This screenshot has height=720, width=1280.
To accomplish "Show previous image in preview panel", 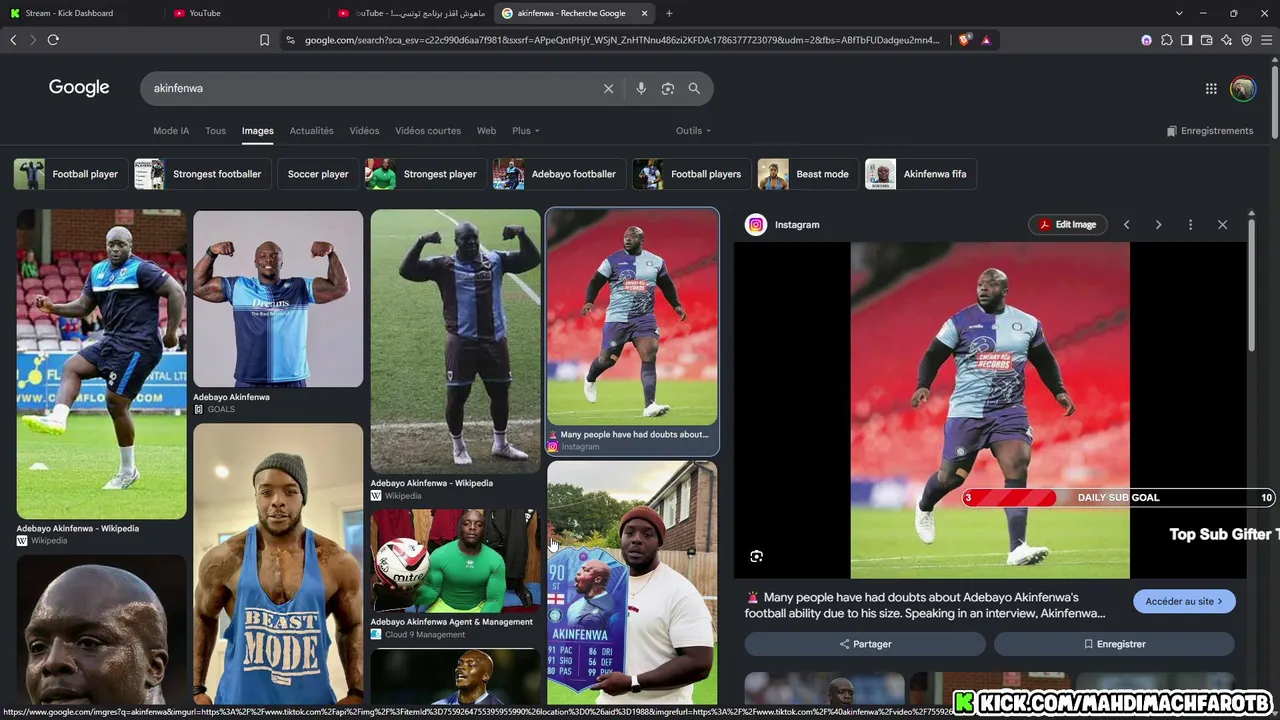I will click(1126, 225).
